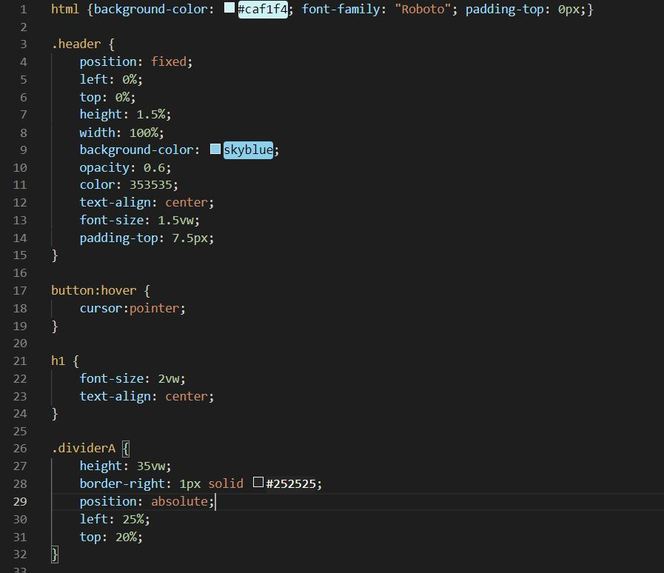Open the #252525 border color swatch
The image size is (664, 573).
point(258,482)
